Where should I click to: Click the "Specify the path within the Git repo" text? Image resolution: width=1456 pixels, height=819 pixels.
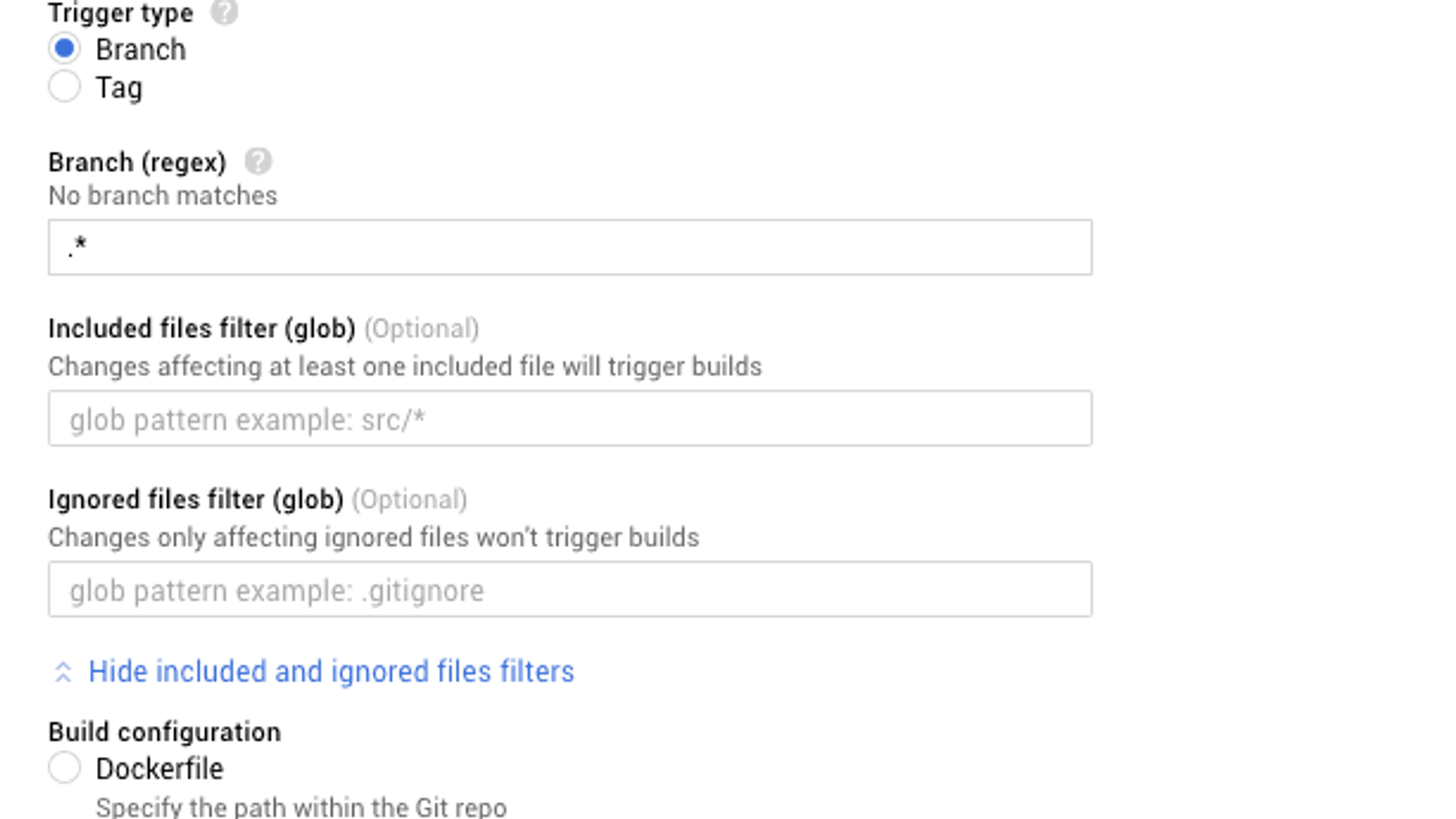[x=301, y=807]
